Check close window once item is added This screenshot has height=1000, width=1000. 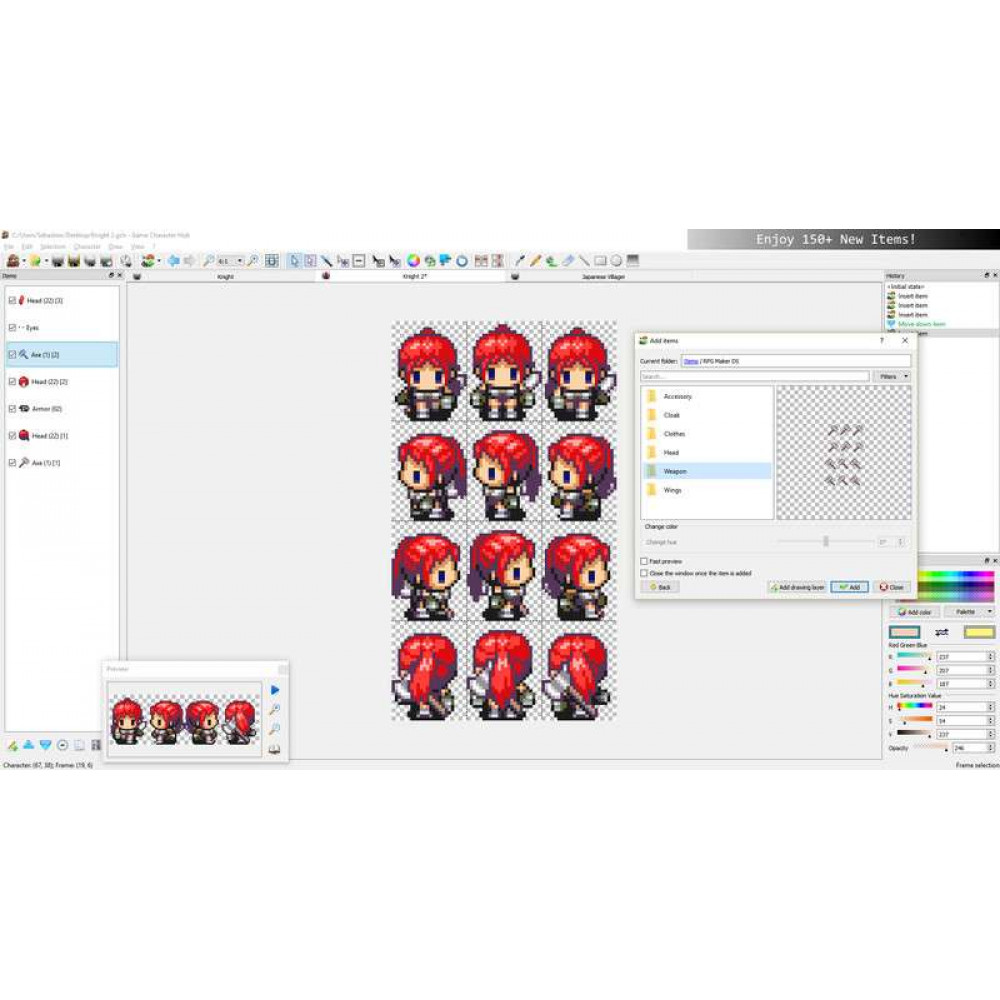point(643,573)
